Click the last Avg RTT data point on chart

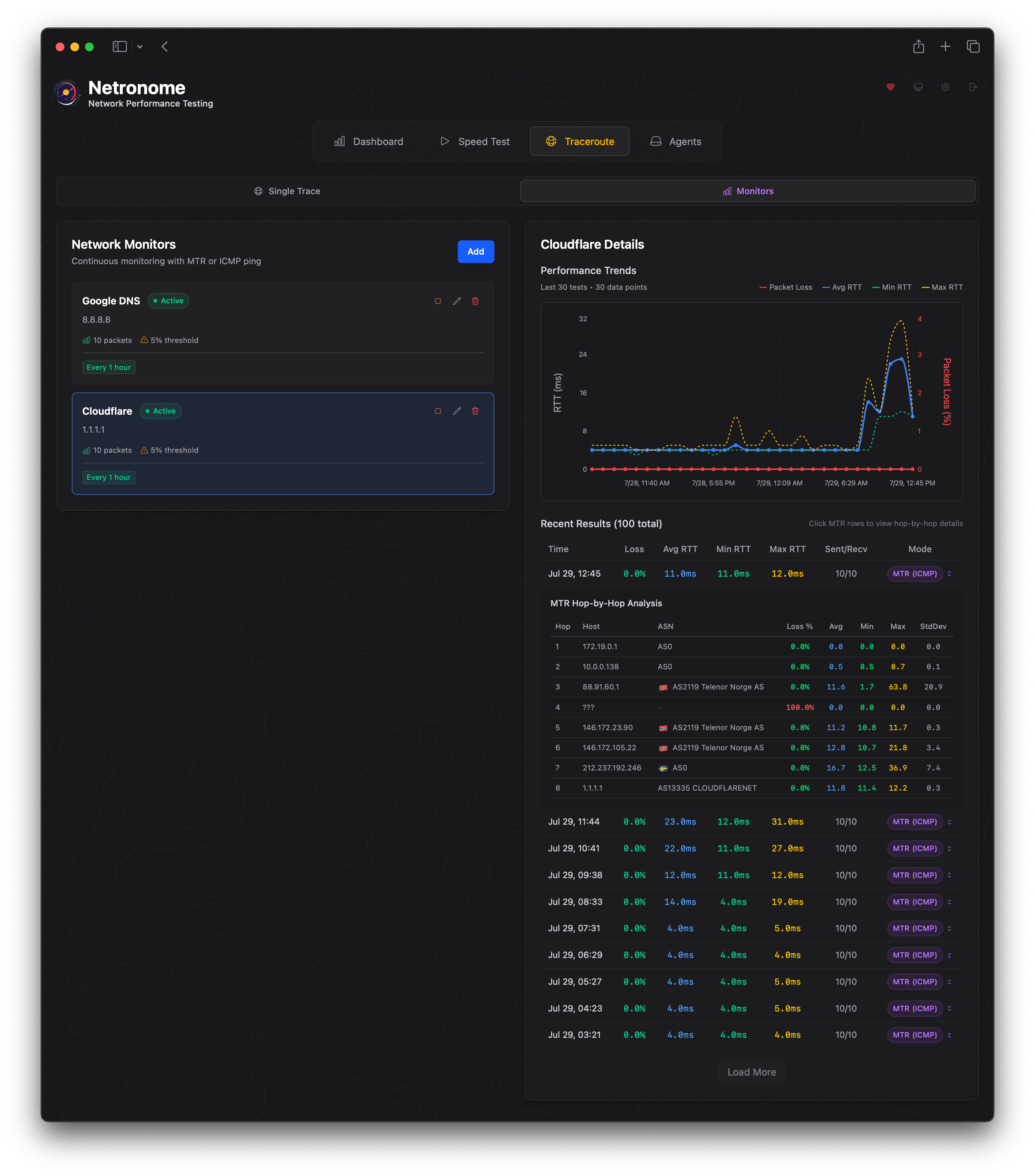[912, 416]
